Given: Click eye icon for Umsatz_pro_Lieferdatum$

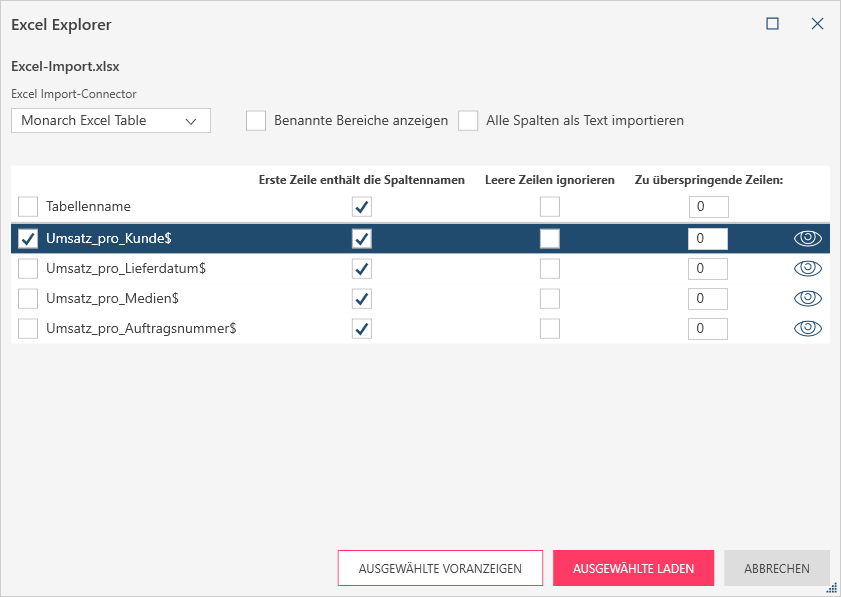Looking at the screenshot, I should click(807, 268).
